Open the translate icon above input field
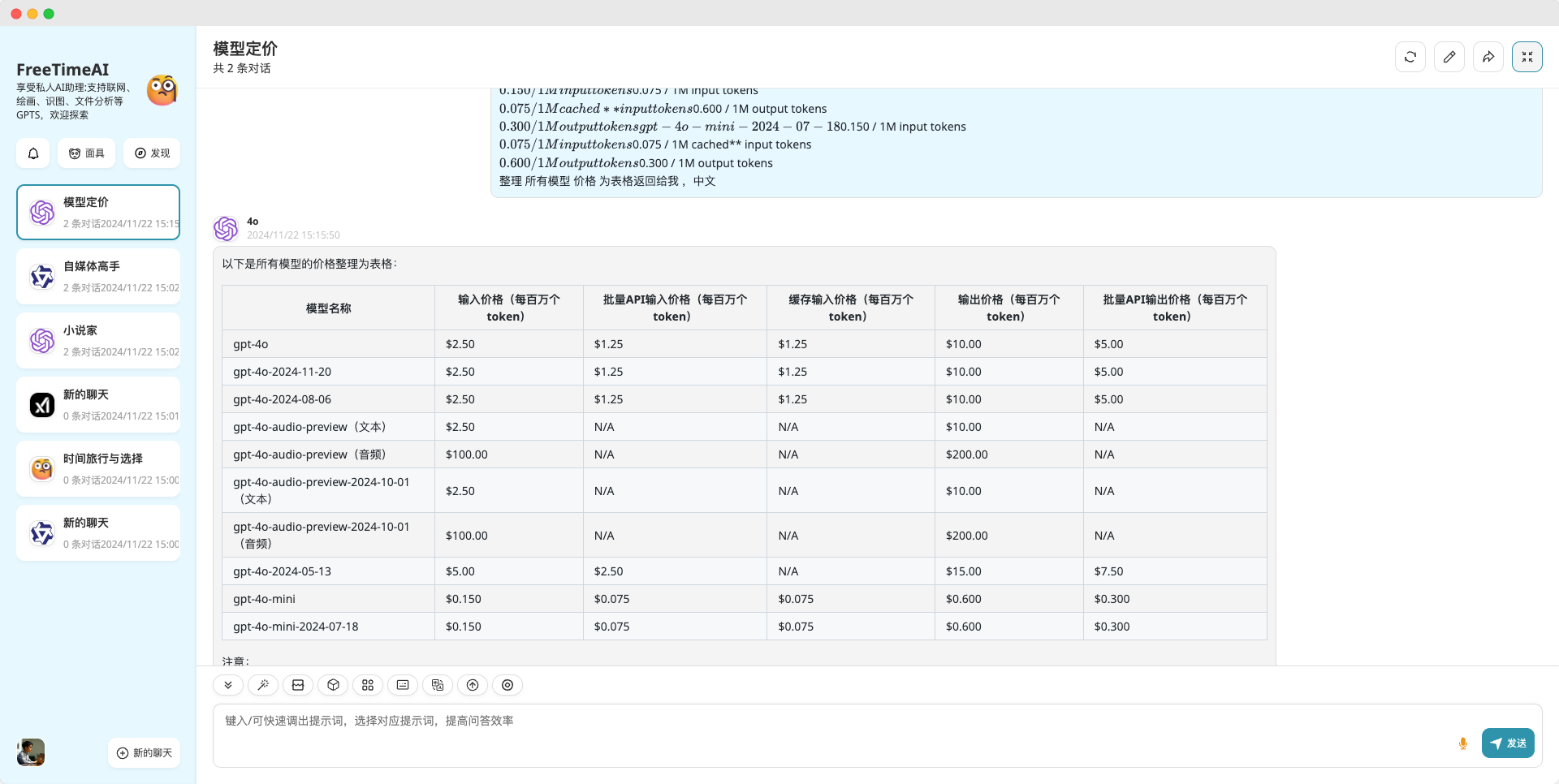This screenshot has height=784, width=1559. (x=438, y=685)
